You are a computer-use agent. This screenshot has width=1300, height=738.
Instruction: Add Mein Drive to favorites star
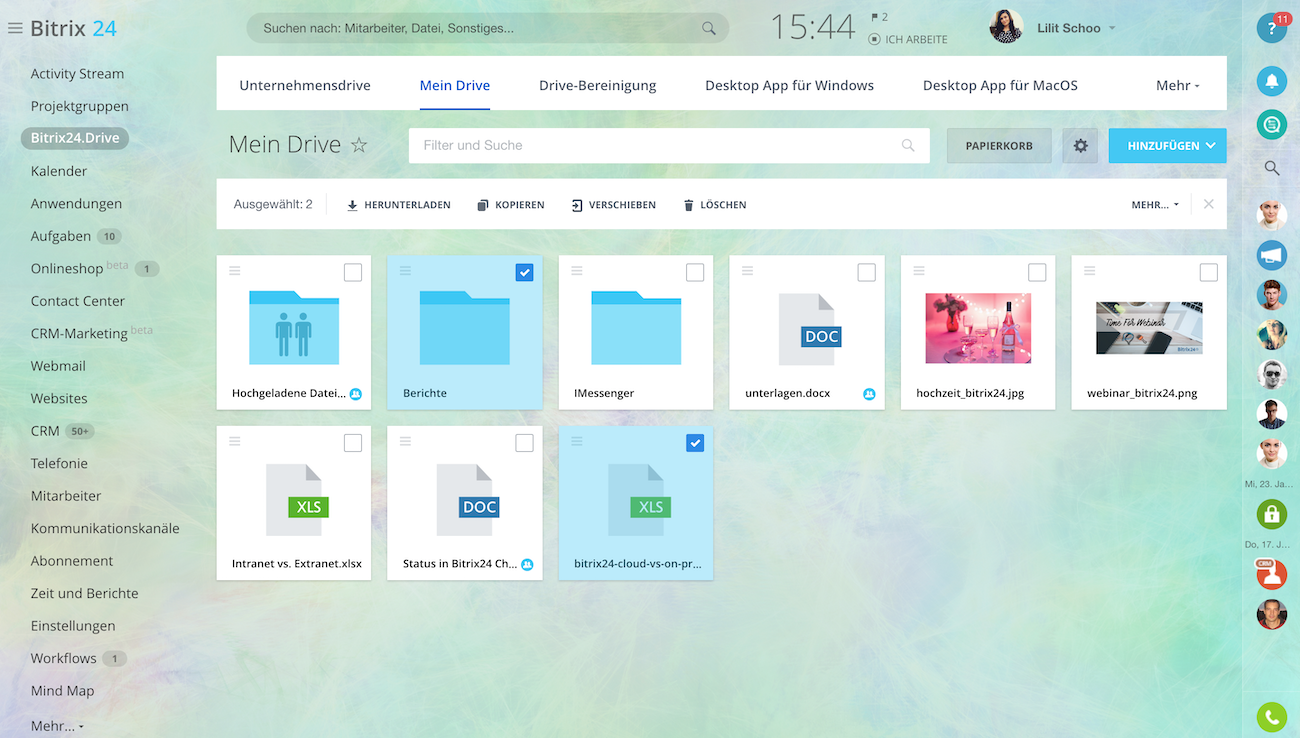[x=359, y=145]
